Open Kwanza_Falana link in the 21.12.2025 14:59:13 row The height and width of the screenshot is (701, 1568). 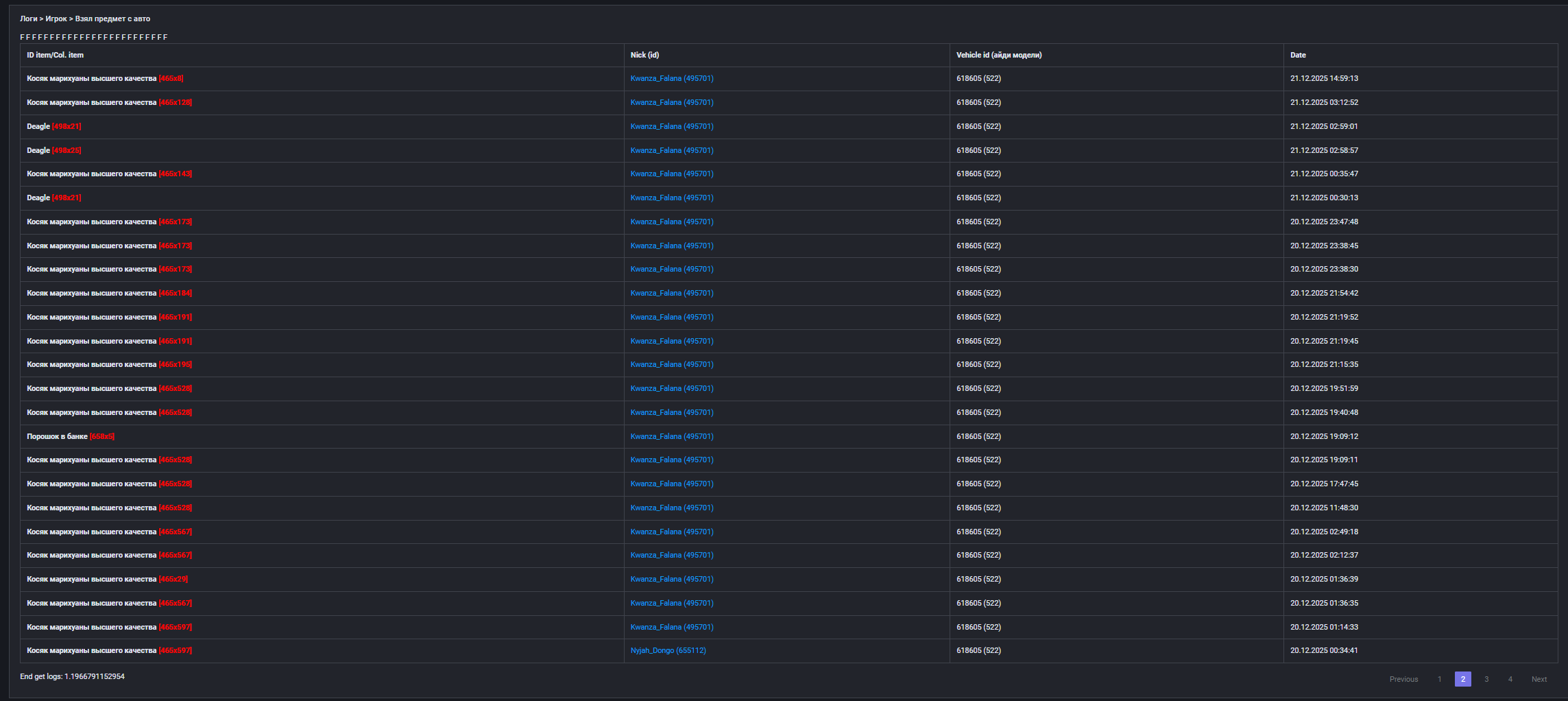(671, 79)
